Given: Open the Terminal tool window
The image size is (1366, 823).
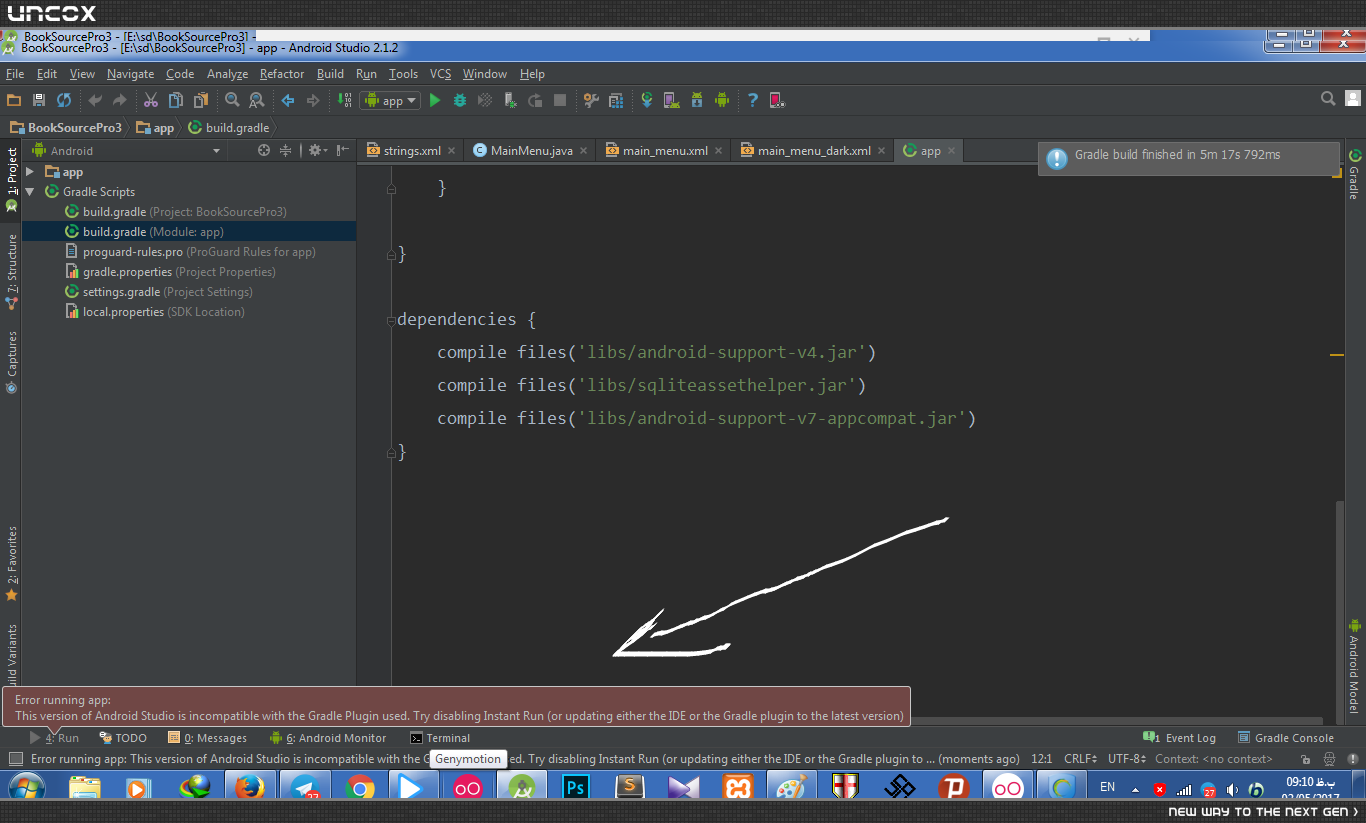Looking at the screenshot, I should pyautogui.click(x=440, y=738).
